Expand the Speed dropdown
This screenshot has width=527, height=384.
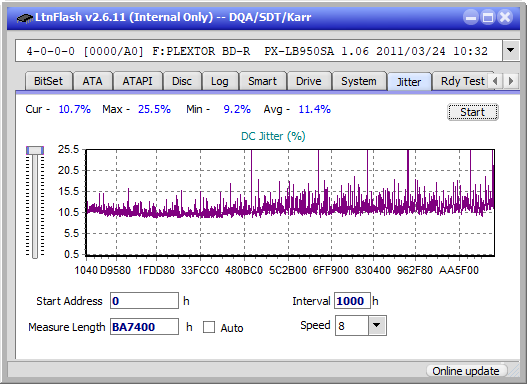click(x=377, y=325)
